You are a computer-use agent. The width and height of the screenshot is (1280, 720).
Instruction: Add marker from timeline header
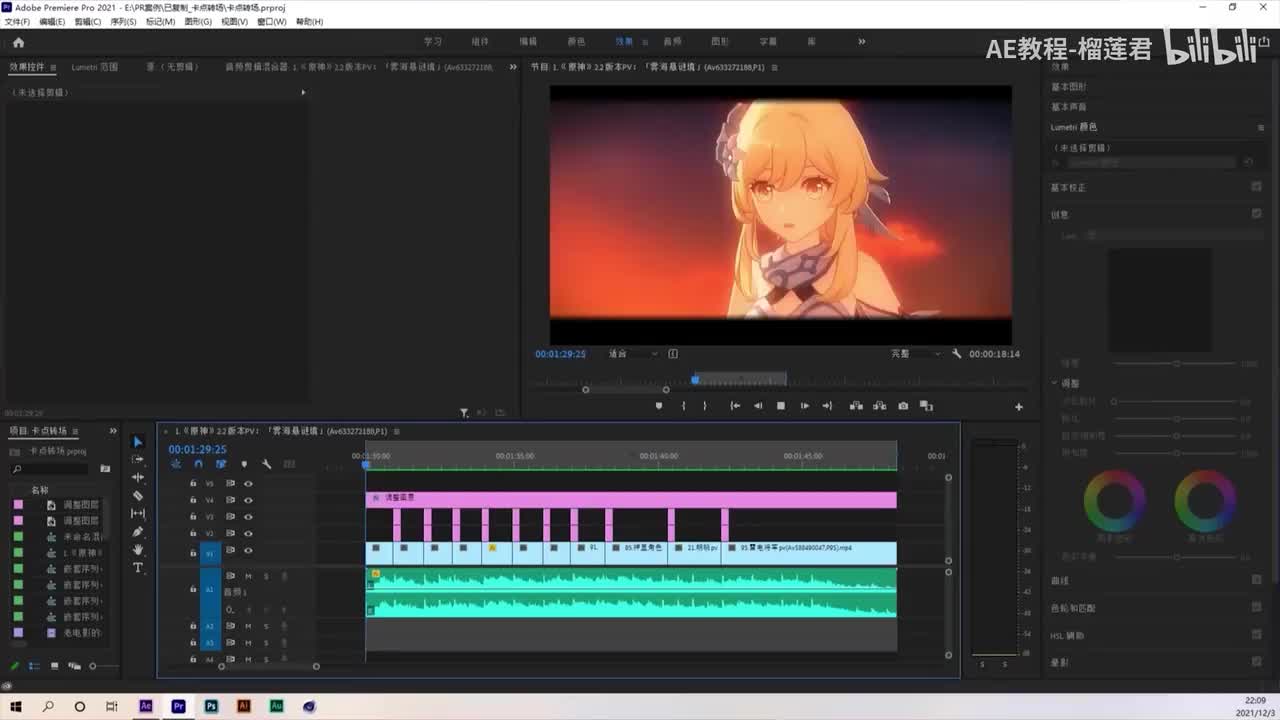(x=244, y=464)
